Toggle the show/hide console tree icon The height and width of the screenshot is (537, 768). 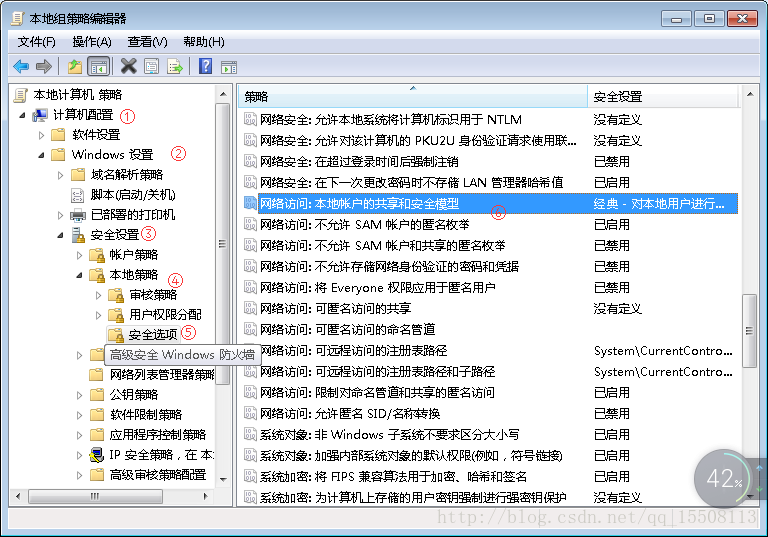tap(98, 66)
